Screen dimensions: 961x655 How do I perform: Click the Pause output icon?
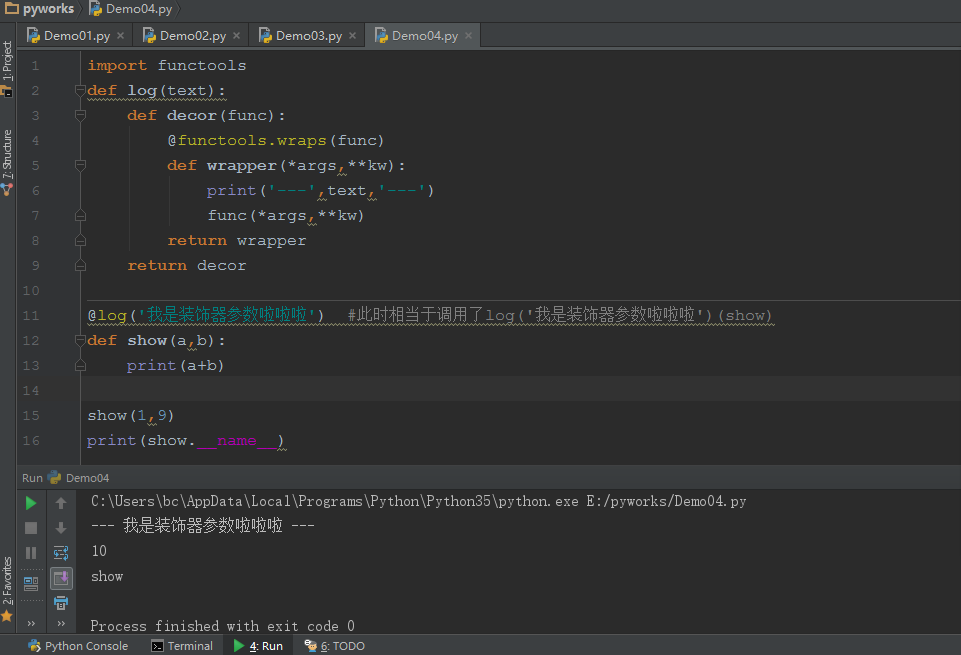coord(31,552)
